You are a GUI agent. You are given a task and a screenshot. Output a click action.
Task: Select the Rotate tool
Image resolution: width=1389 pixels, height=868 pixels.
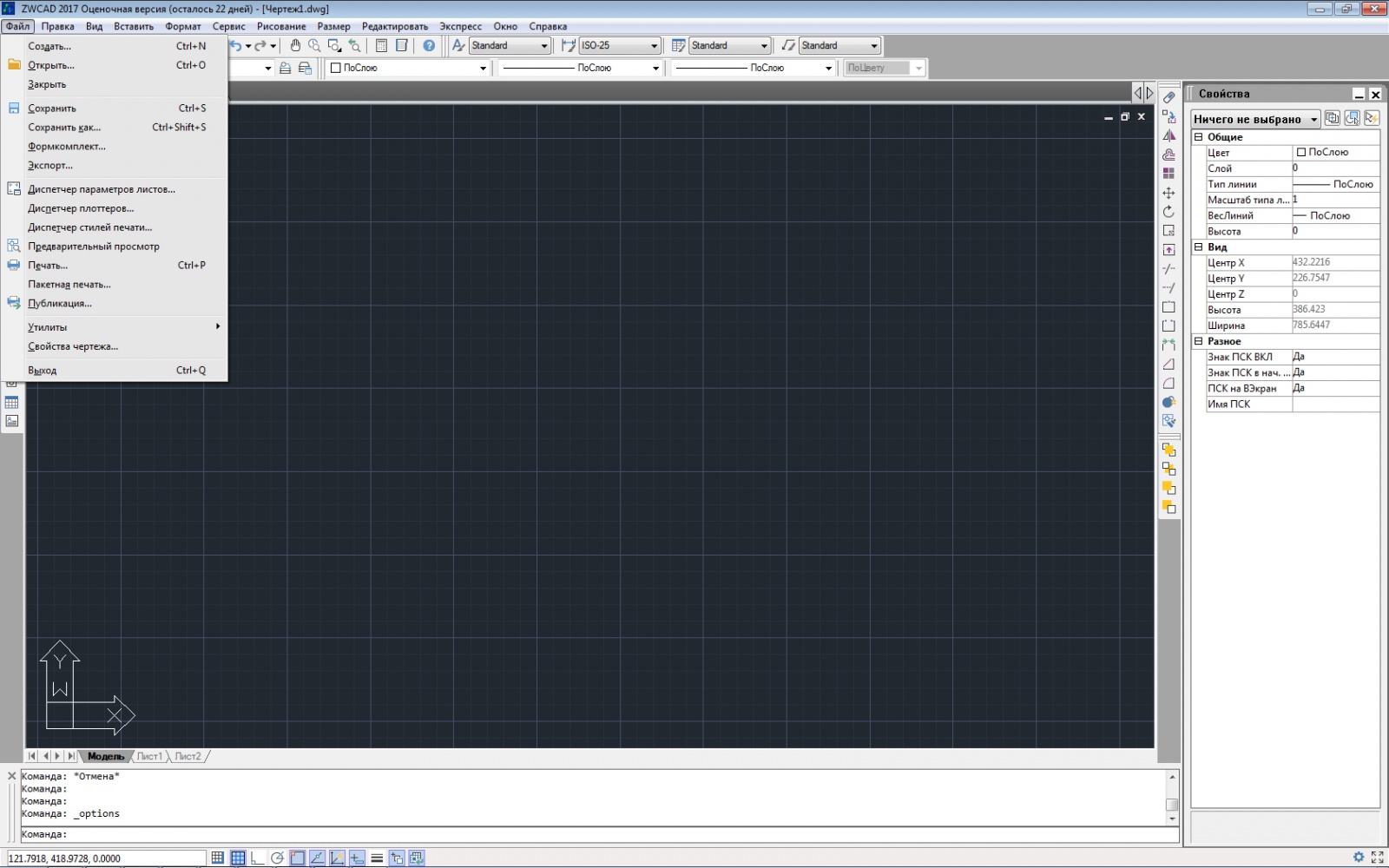coord(1169,212)
